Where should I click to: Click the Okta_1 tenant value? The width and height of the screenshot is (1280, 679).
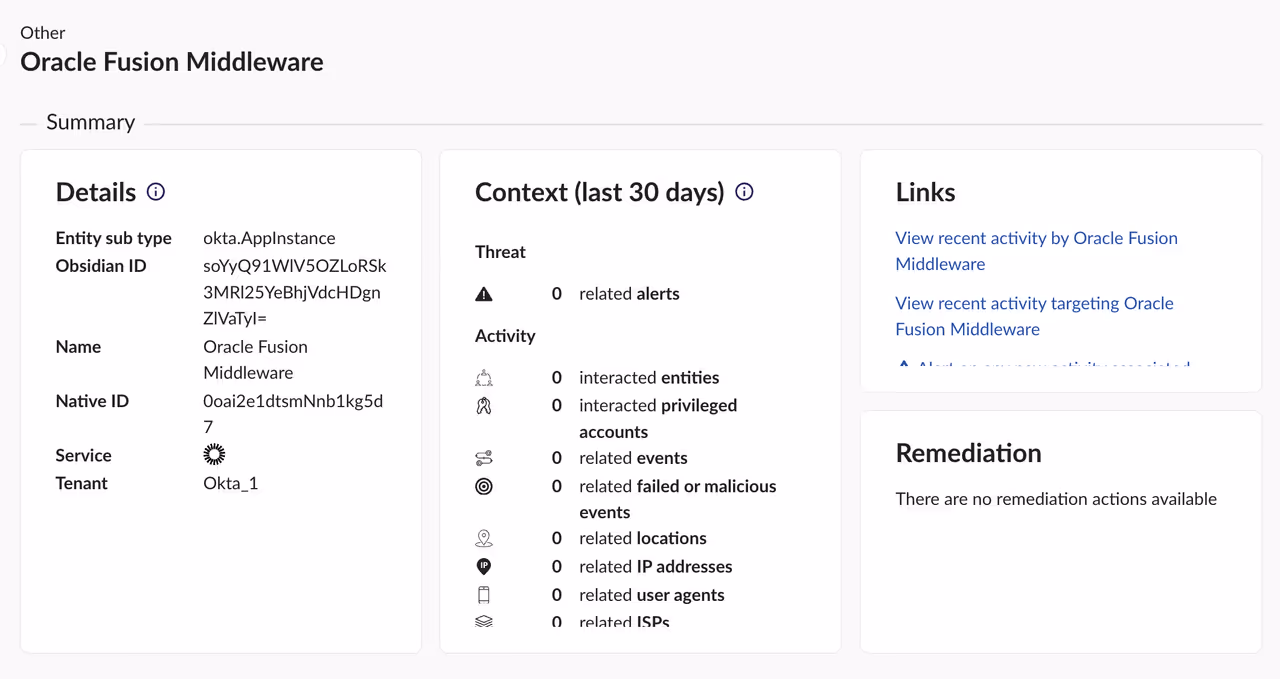pos(231,483)
